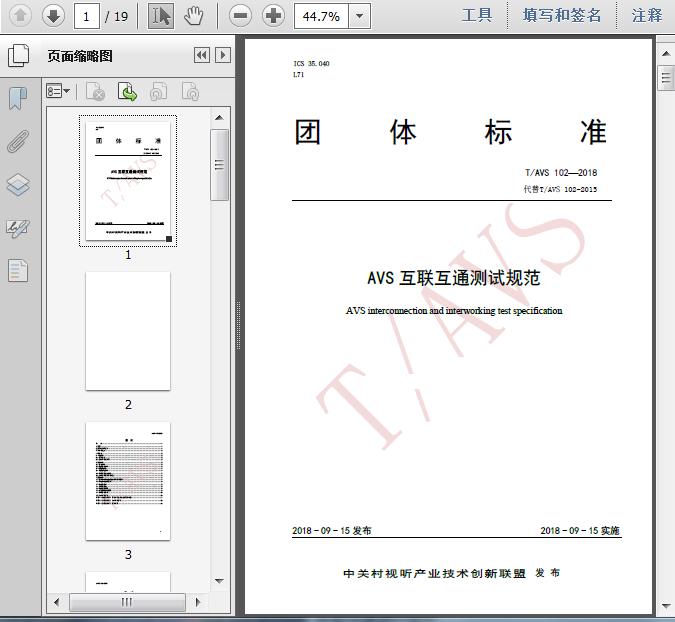This screenshot has width=675, height=622.
Task: Open the Bookmarks panel from the sidebar
Action: (18, 98)
